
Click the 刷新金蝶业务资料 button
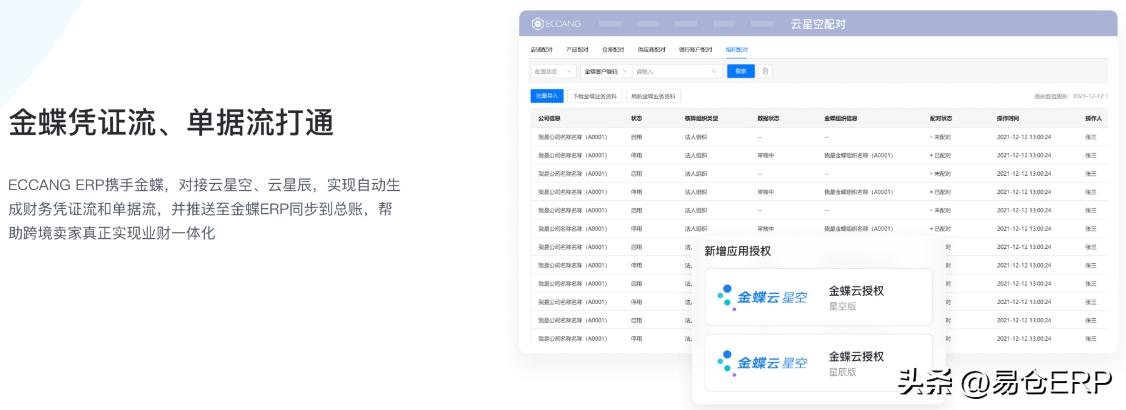pos(653,95)
